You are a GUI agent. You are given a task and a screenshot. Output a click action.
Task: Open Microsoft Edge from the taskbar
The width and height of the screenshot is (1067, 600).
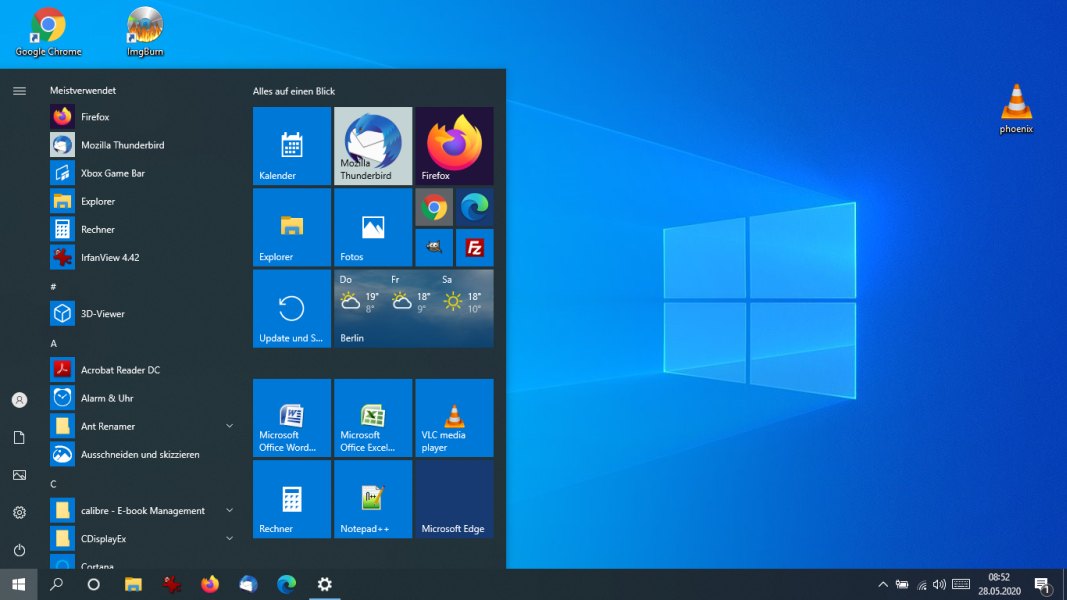(x=286, y=584)
